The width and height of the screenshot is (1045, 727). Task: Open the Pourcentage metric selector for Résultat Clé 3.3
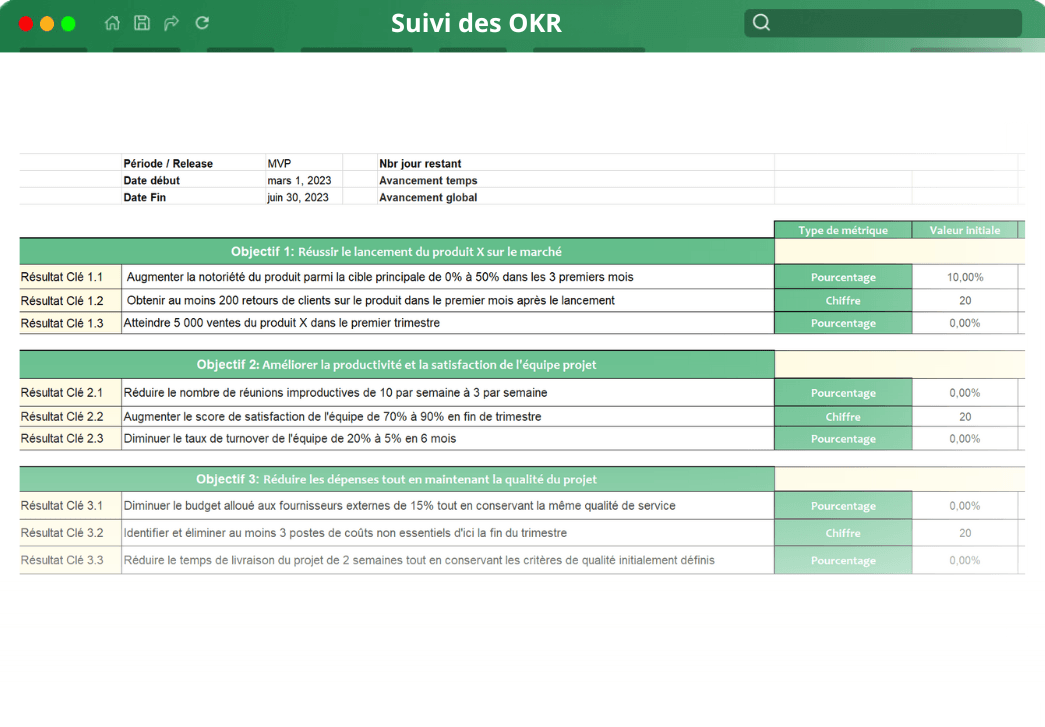[842, 559]
